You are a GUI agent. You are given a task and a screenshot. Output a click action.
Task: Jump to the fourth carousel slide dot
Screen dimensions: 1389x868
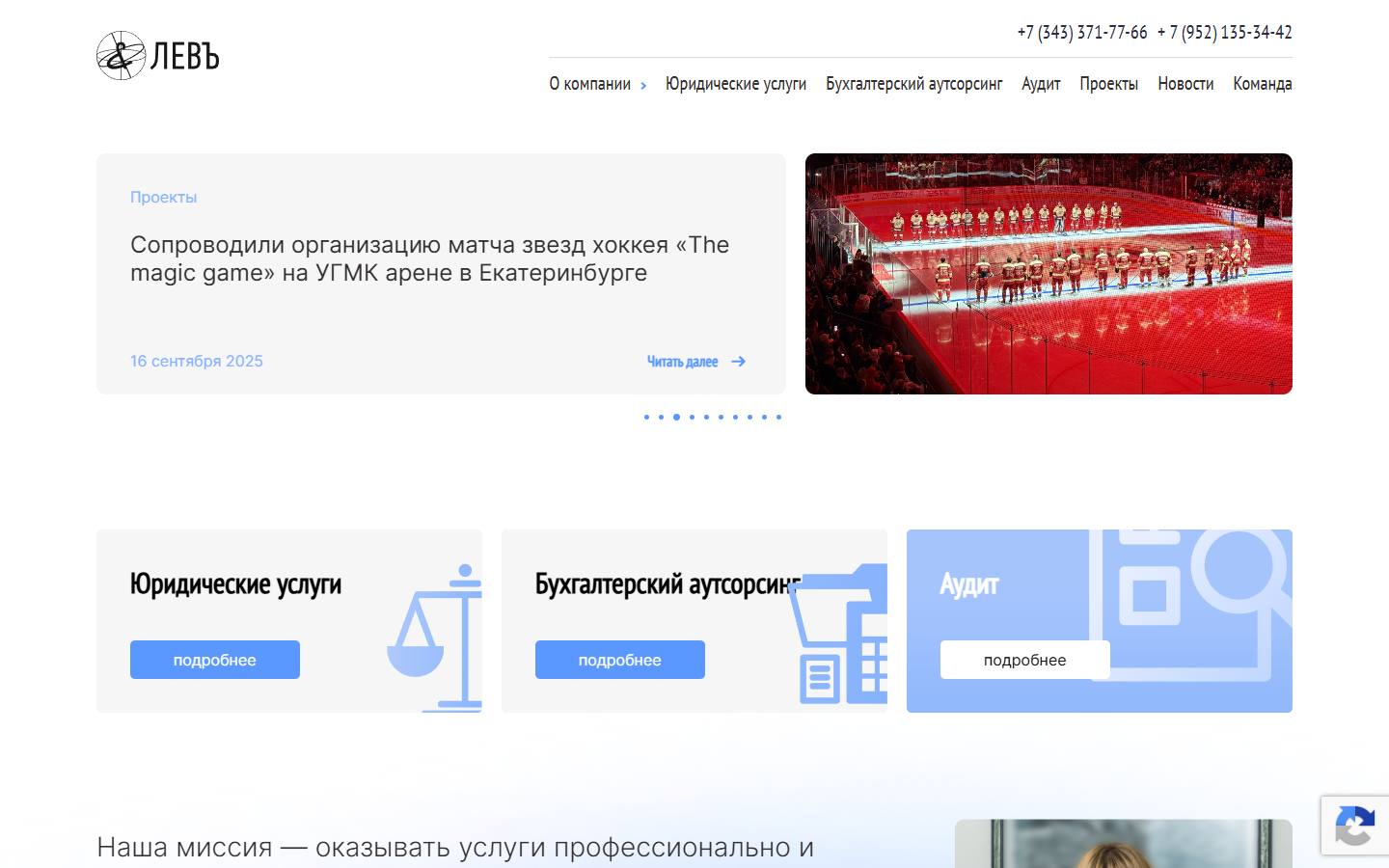(692, 418)
